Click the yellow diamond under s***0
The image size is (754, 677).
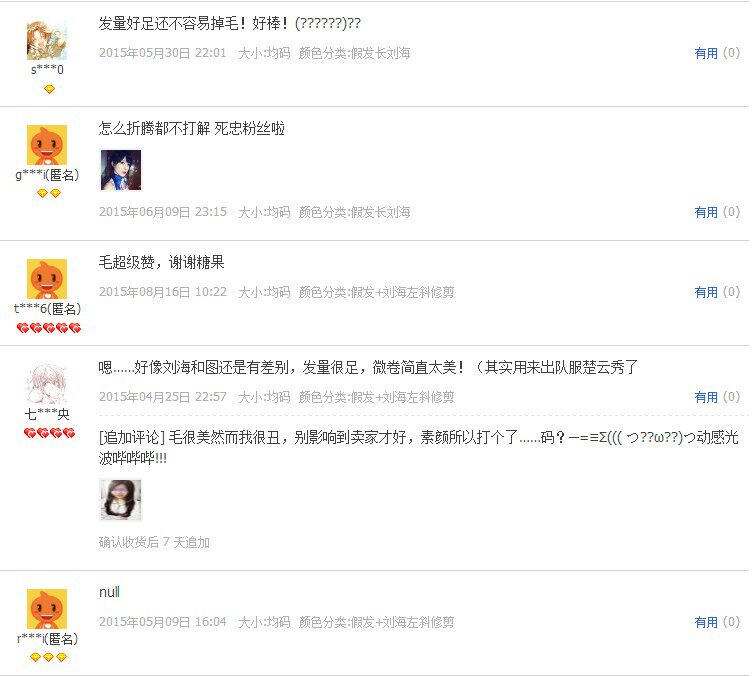coord(49,89)
